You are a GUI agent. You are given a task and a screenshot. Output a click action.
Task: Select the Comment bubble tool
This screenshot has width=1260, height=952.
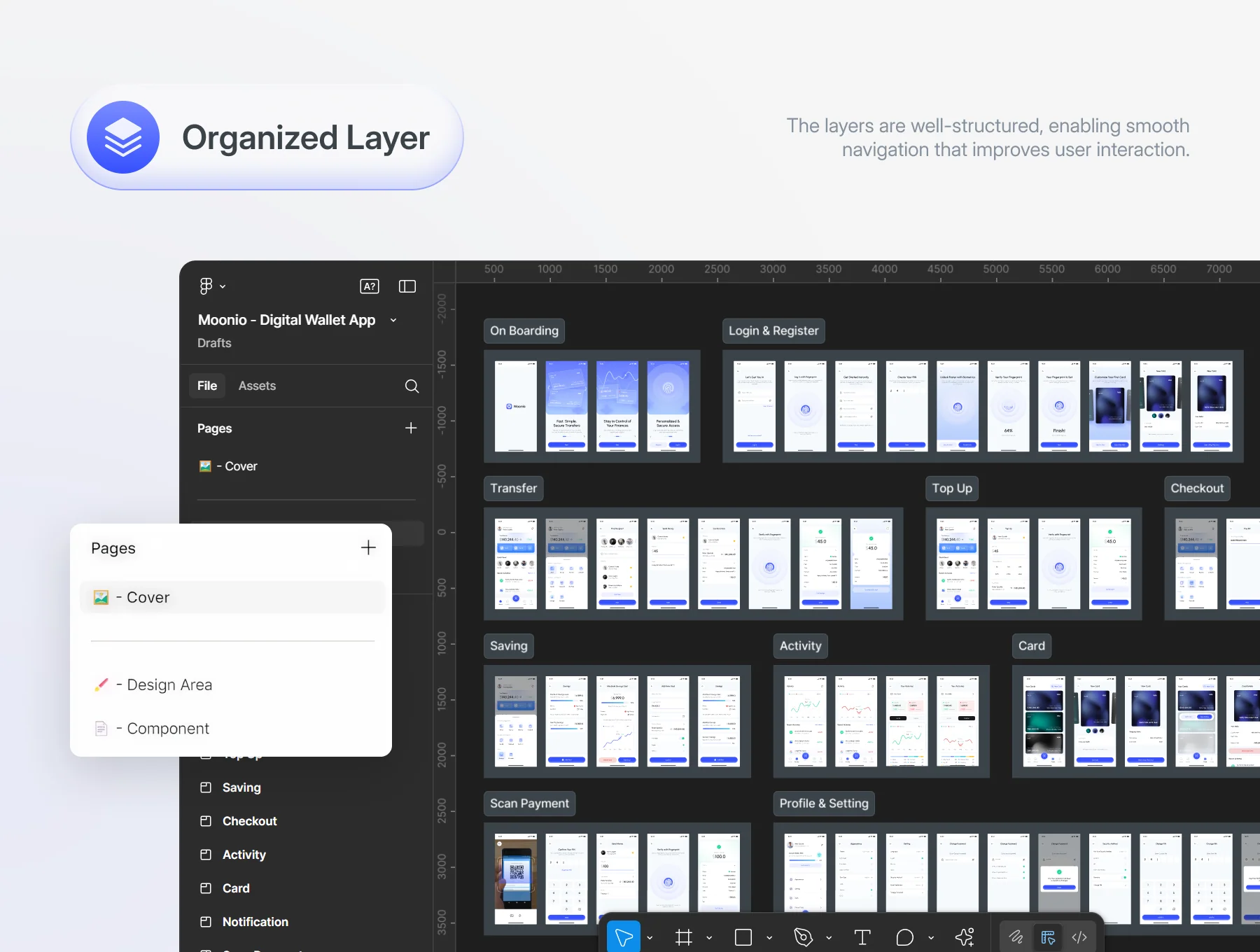click(x=905, y=937)
